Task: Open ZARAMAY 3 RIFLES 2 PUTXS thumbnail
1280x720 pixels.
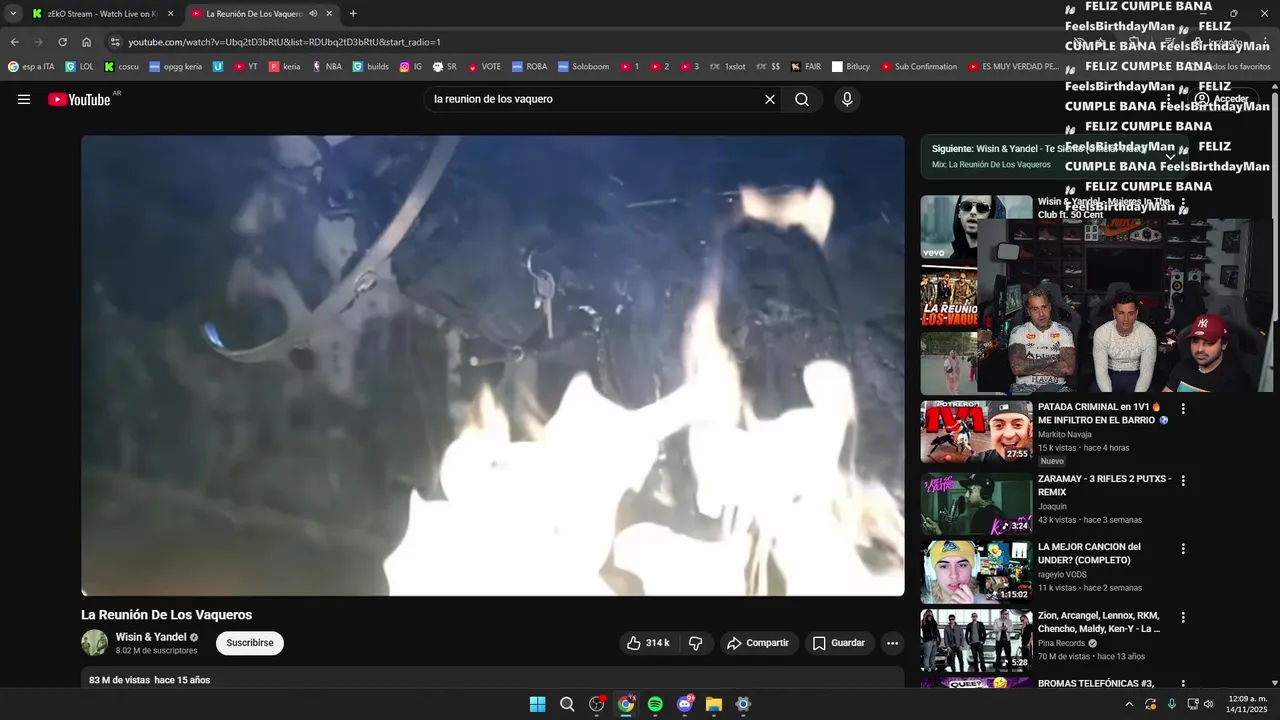Action: point(976,504)
